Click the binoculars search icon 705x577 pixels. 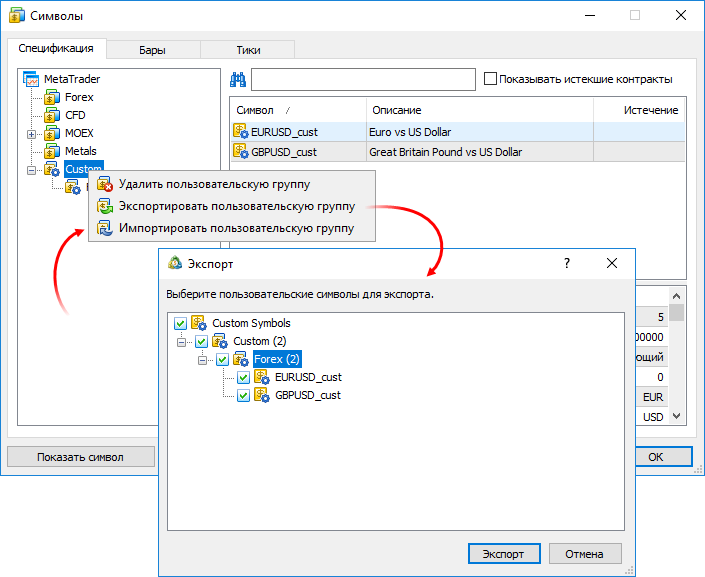coord(238,80)
